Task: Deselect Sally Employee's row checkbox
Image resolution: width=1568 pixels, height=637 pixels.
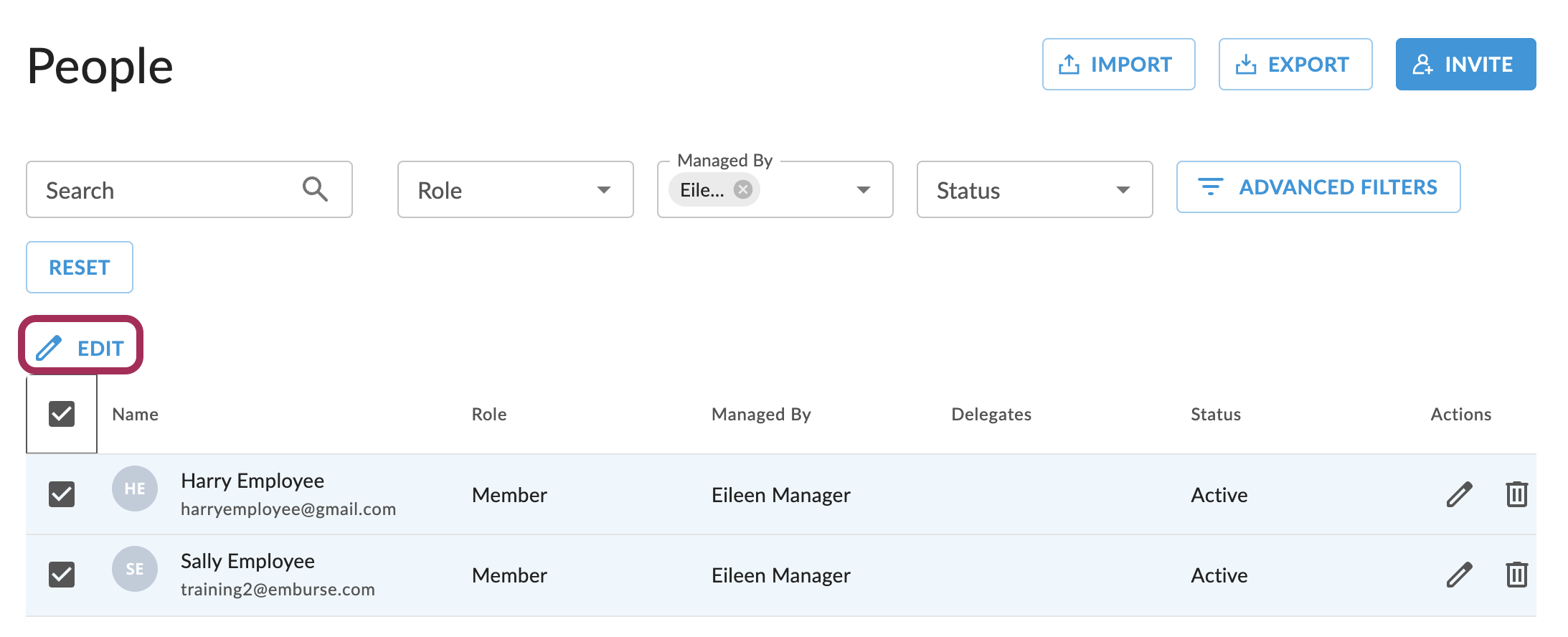Action: click(62, 575)
